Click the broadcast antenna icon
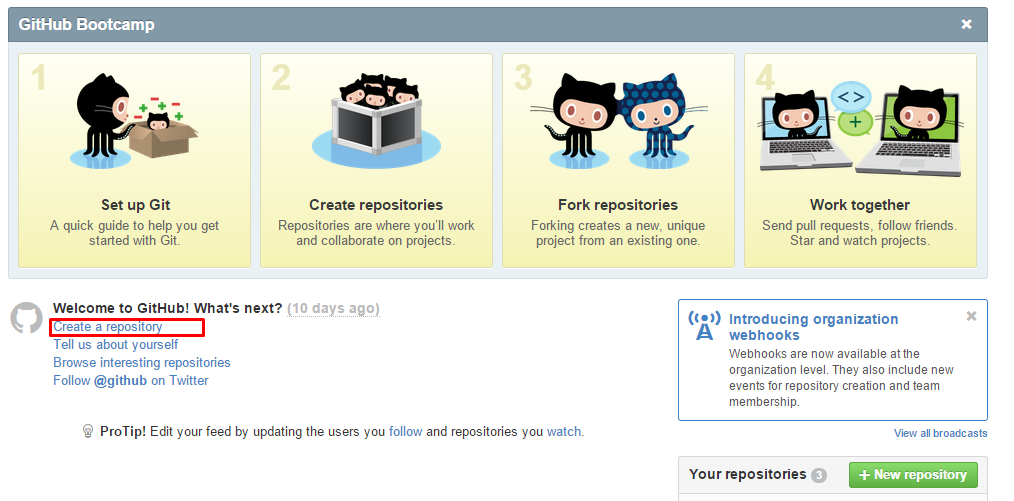This screenshot has width=1014, height=501. point(704,325)
